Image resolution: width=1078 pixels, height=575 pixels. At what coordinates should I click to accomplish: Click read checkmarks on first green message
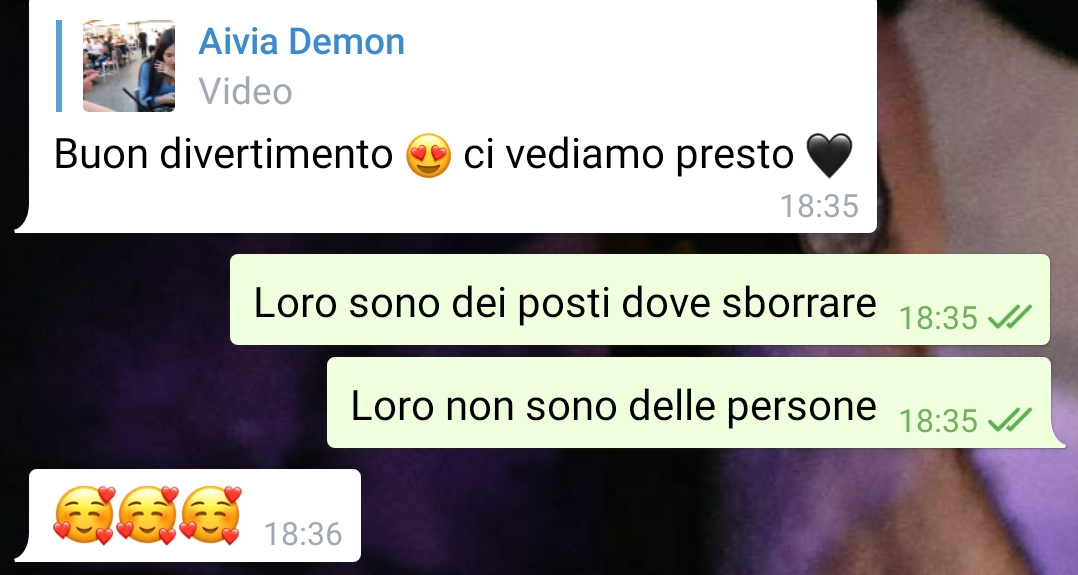[x=1009, y=317]
